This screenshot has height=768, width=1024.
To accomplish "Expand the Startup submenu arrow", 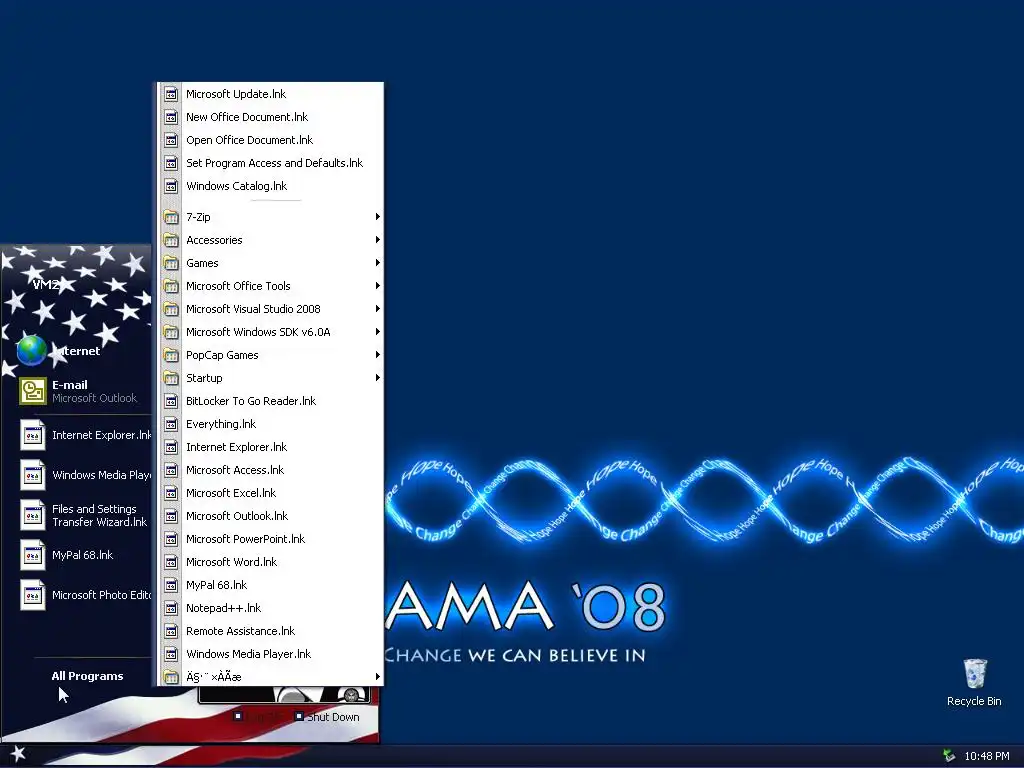I will coord(377,378).
